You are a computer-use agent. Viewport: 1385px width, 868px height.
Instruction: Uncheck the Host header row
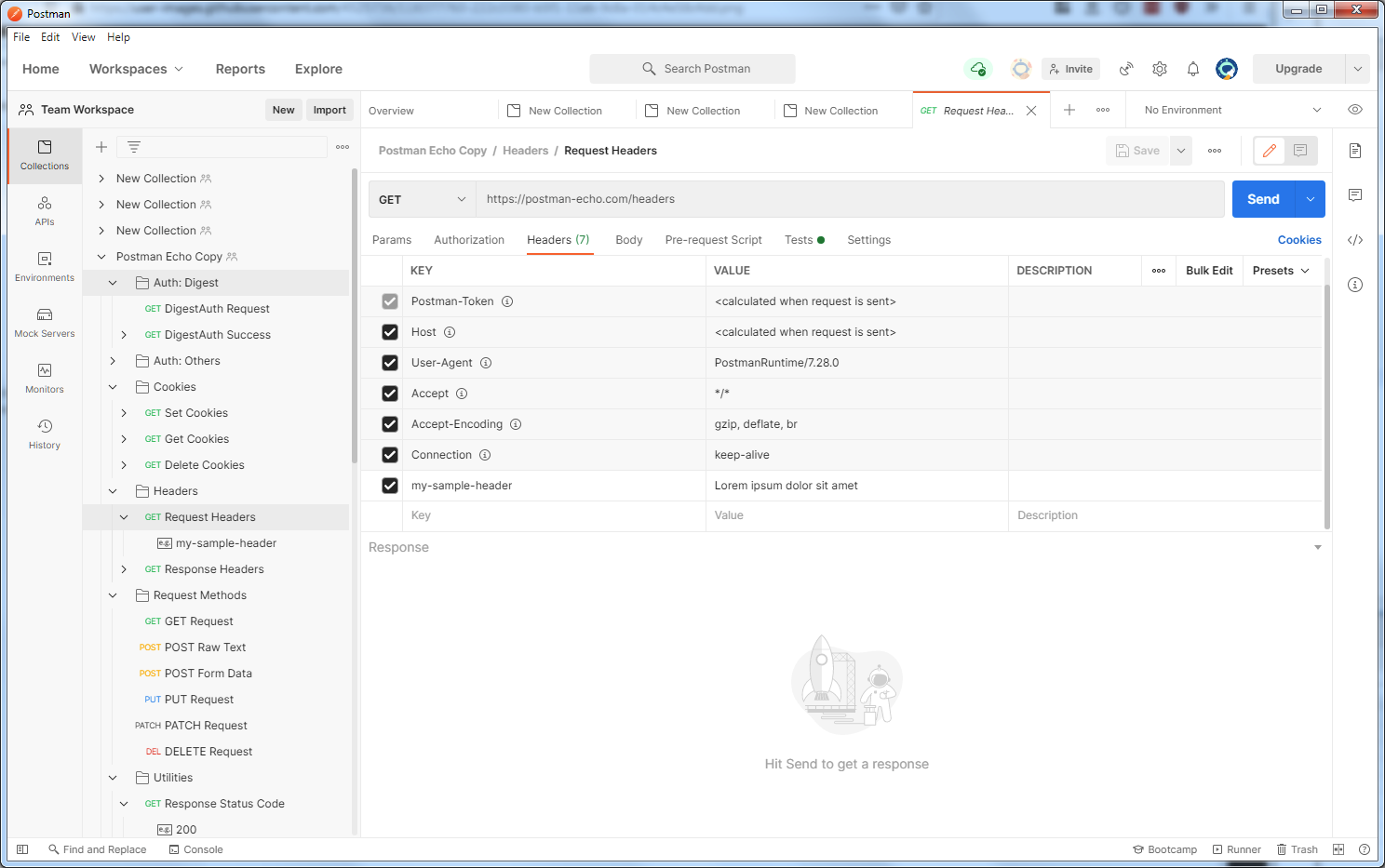point(390,331)
